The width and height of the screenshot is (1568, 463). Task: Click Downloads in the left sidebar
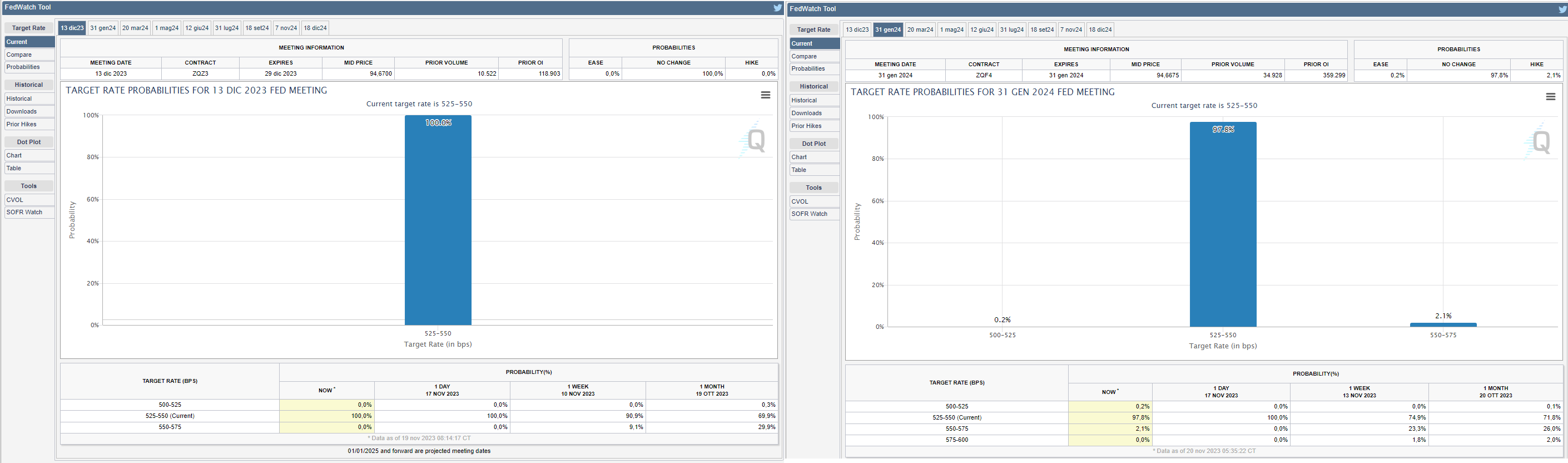tap(29, 111)
